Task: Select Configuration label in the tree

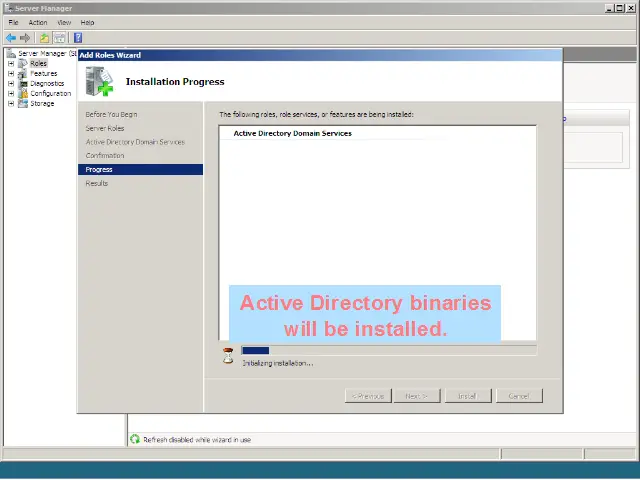Action: [51, 93]
